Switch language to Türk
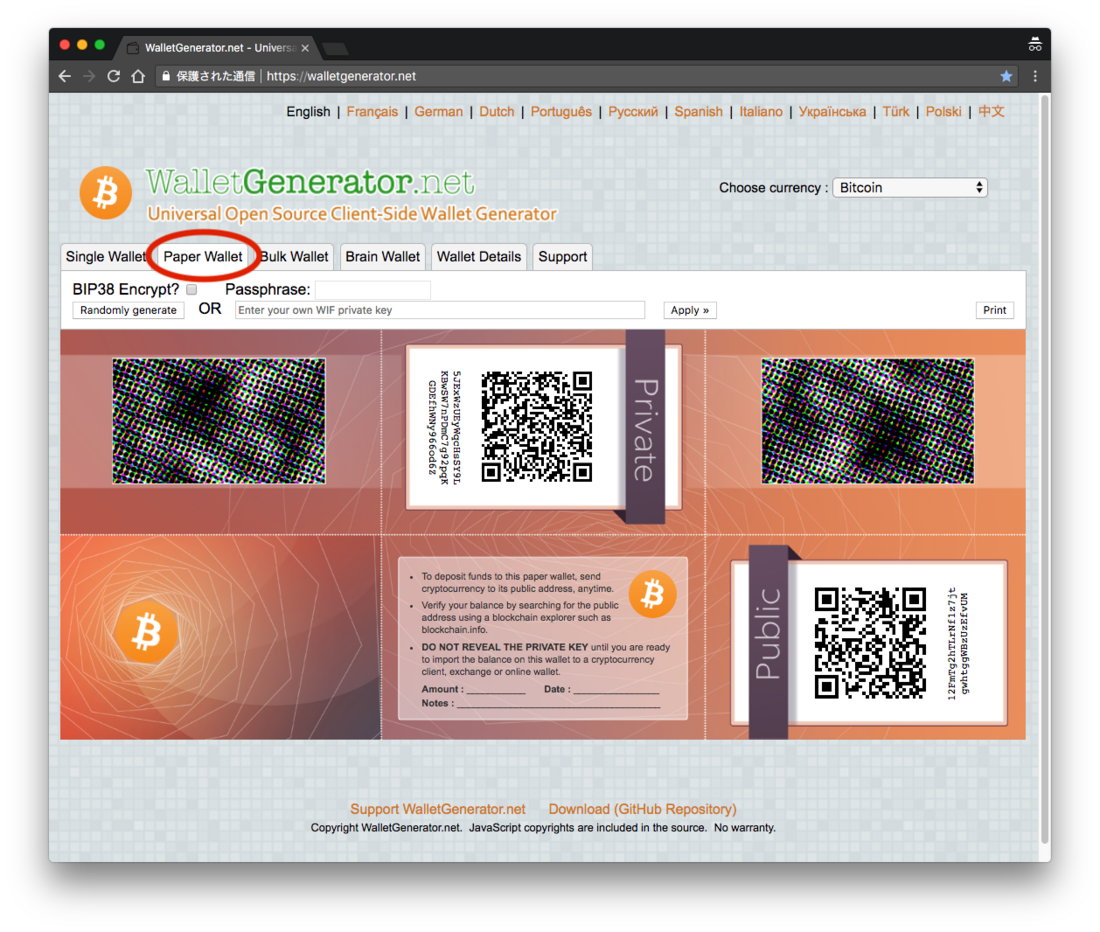The height and width of the screenshot is (932, 1100). pyautogui.click(x=895, y=112)
